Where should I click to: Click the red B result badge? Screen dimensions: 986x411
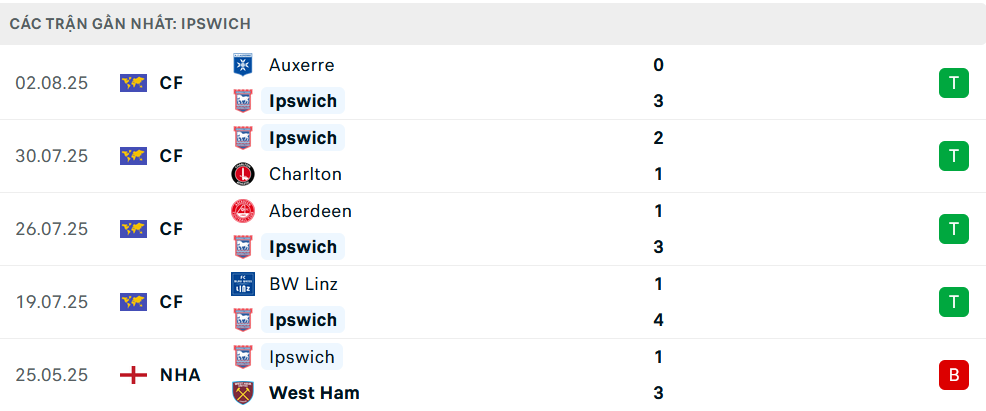(x=954, y=375)
